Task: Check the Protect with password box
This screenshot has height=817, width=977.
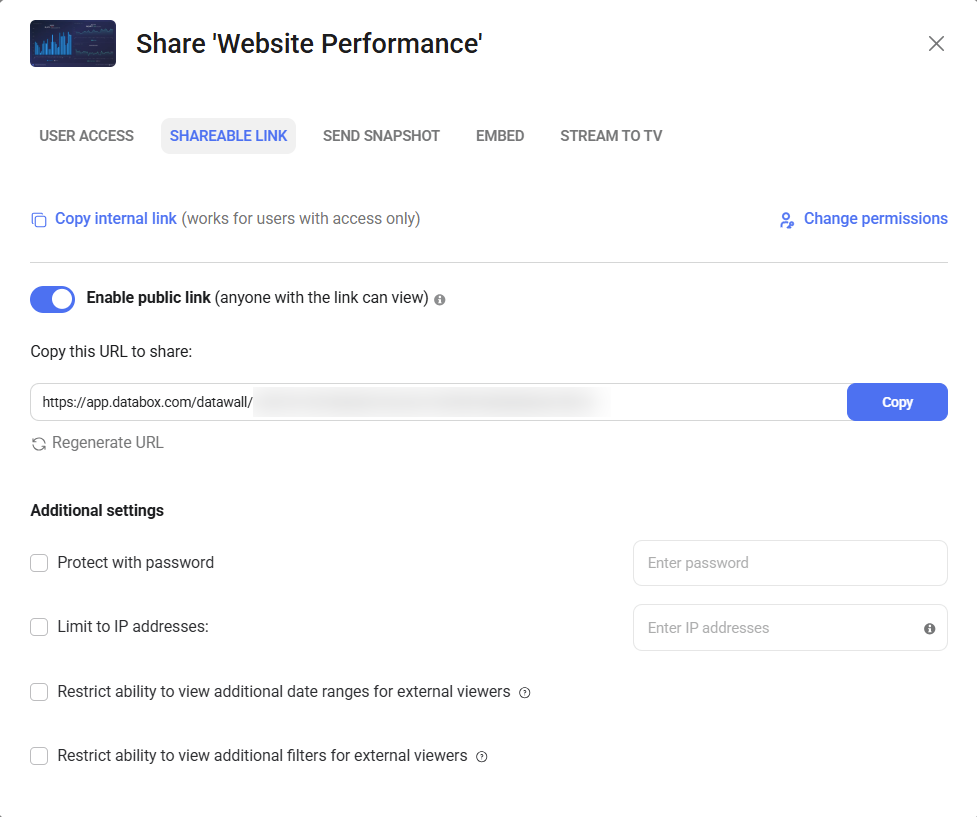Action: coord(39,563)
